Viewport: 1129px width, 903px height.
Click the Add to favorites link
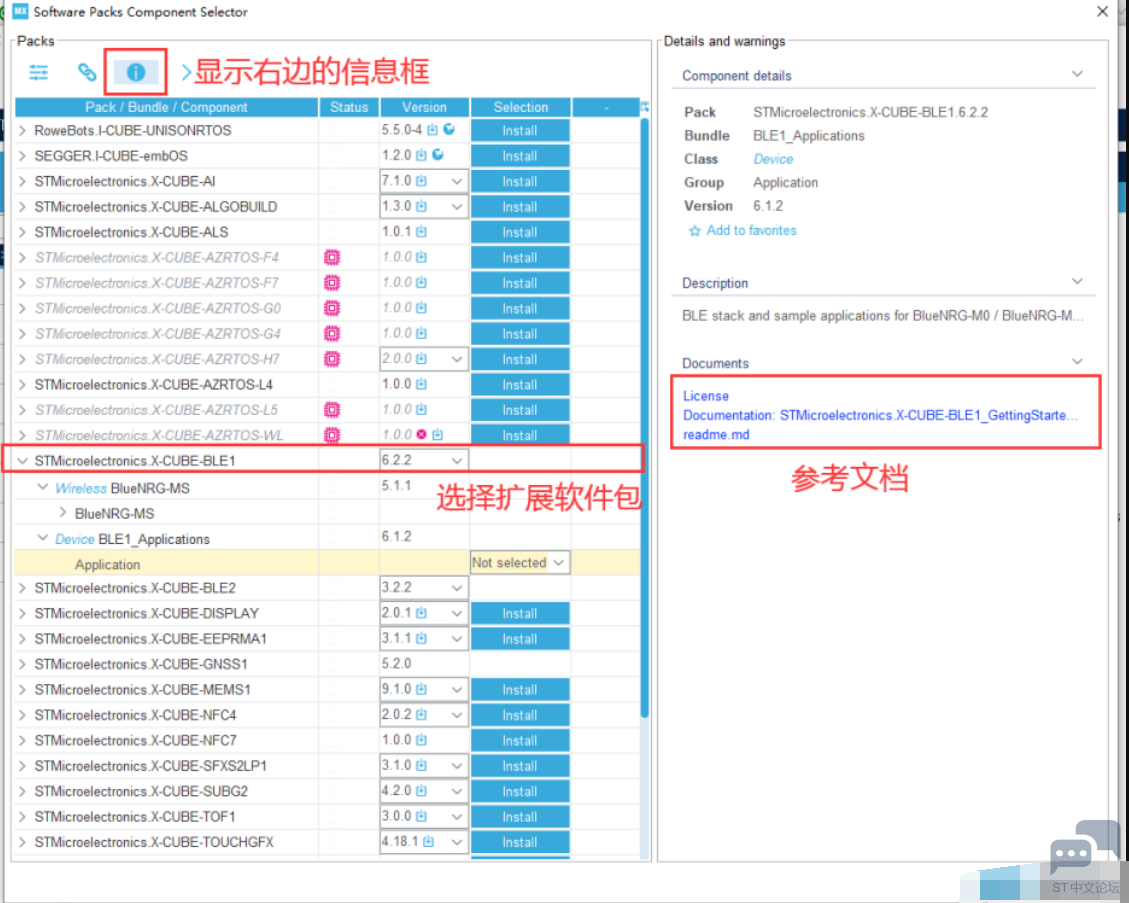[x=751, y=230]
